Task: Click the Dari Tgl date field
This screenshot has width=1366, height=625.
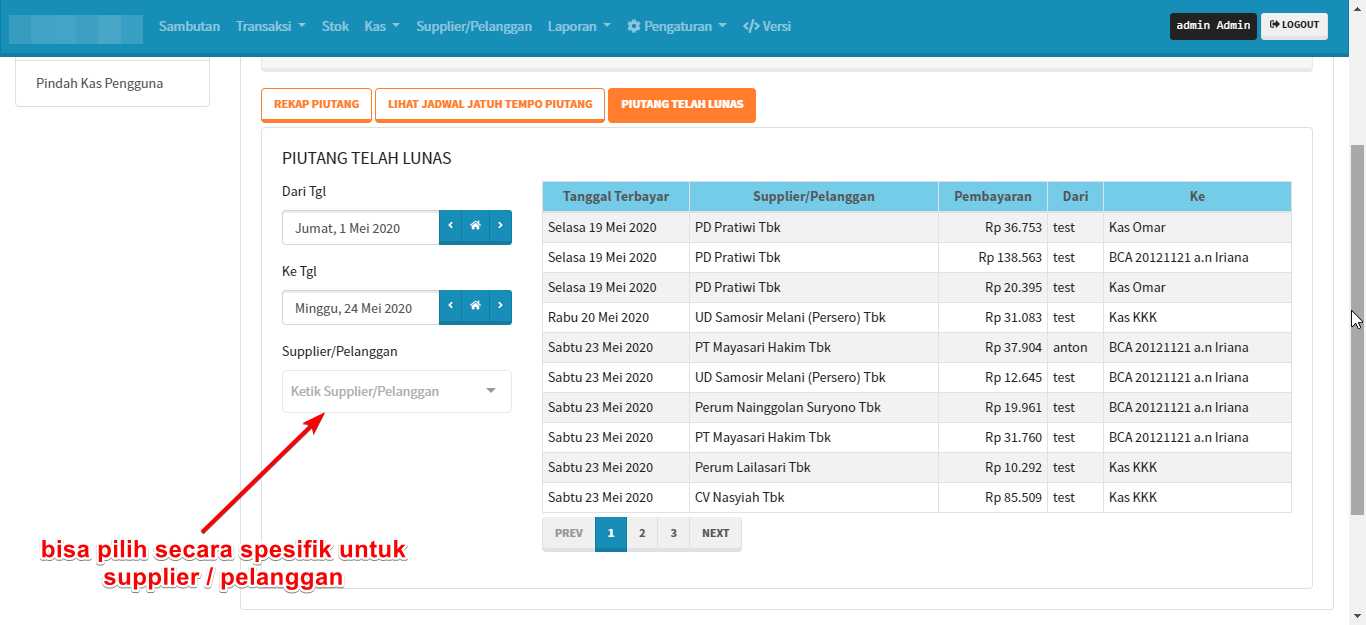Action: tap(360, 228)
